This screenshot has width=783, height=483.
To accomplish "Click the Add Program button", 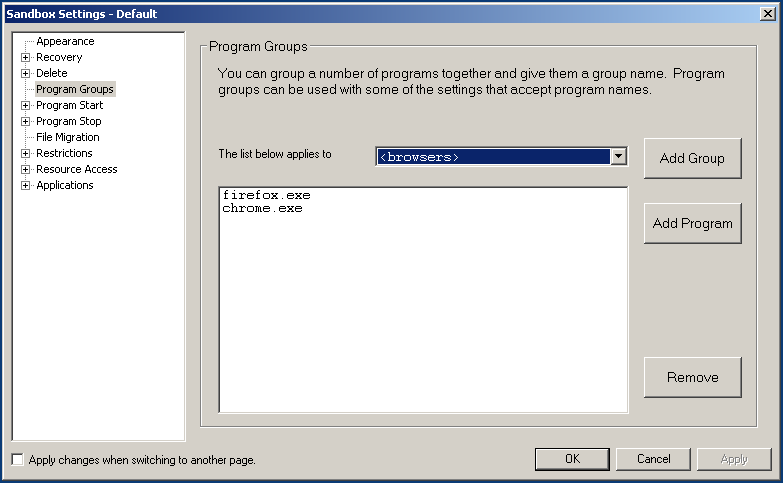I will point(692,223).
